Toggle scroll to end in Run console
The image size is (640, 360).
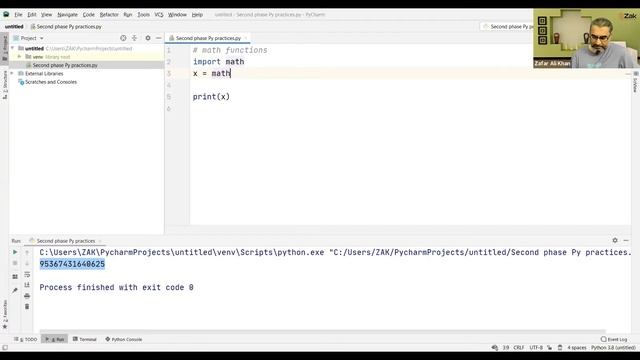27,285
